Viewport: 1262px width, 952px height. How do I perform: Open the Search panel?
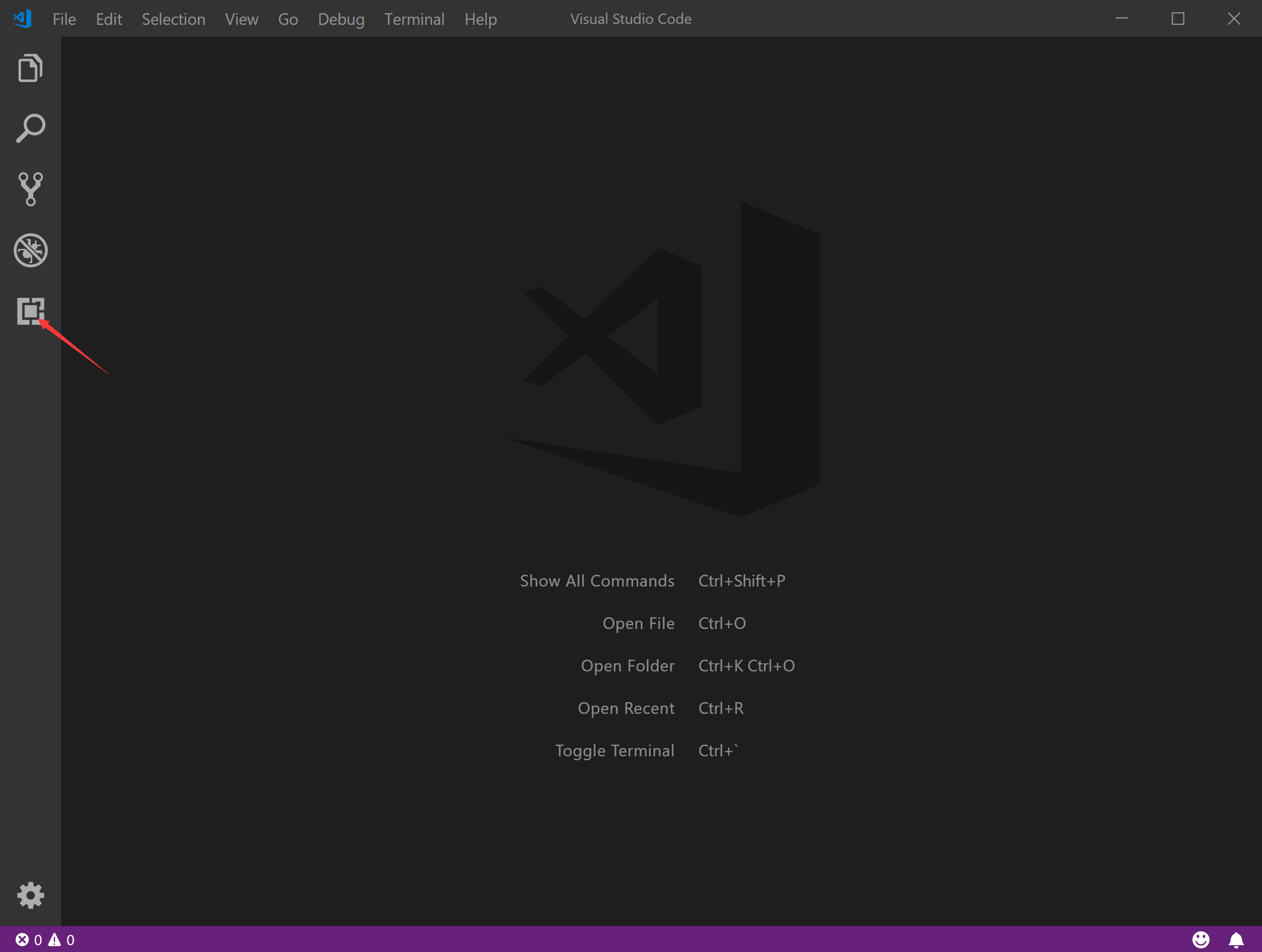tap(30, 128)
